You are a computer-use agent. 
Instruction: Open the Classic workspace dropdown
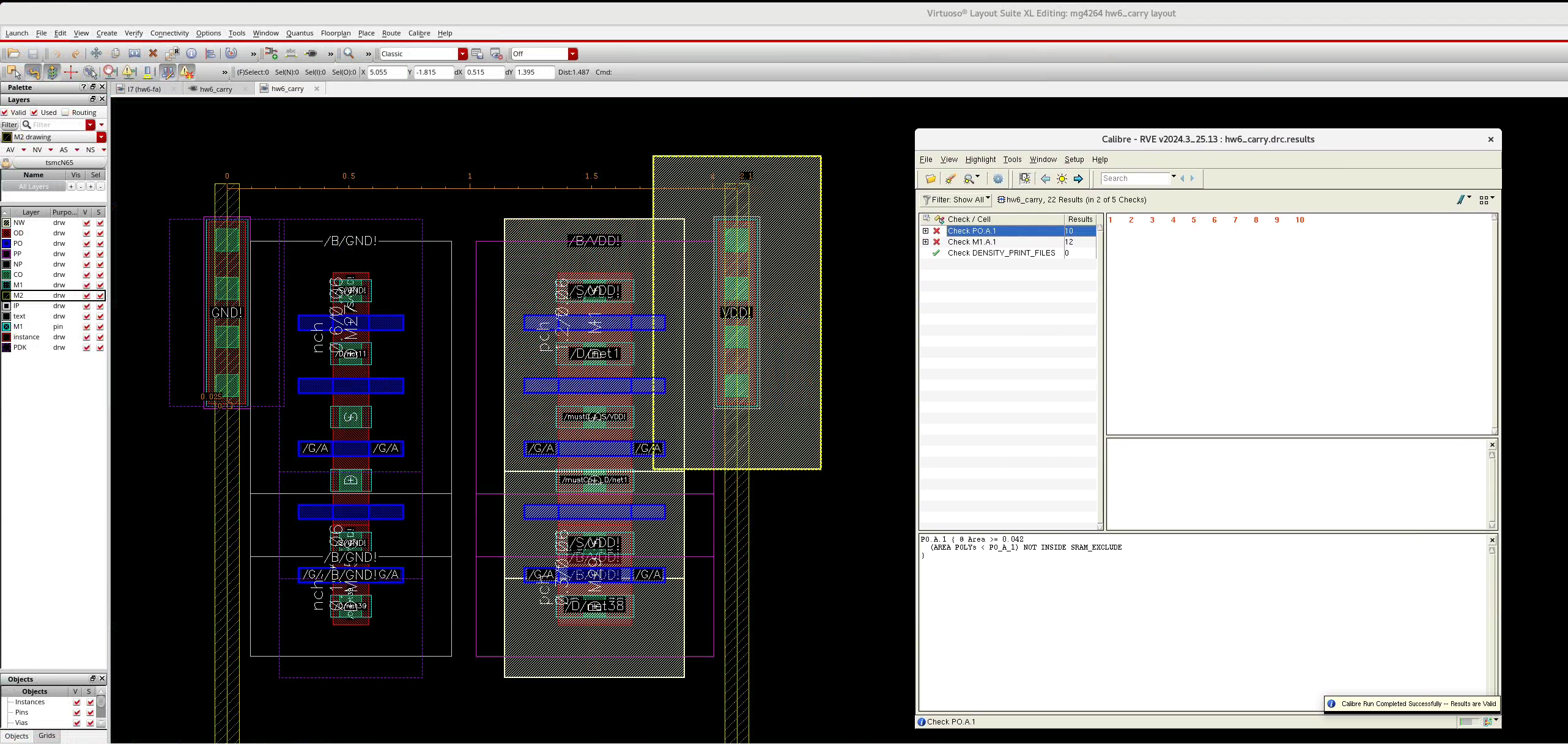click(x=462, y=54)
